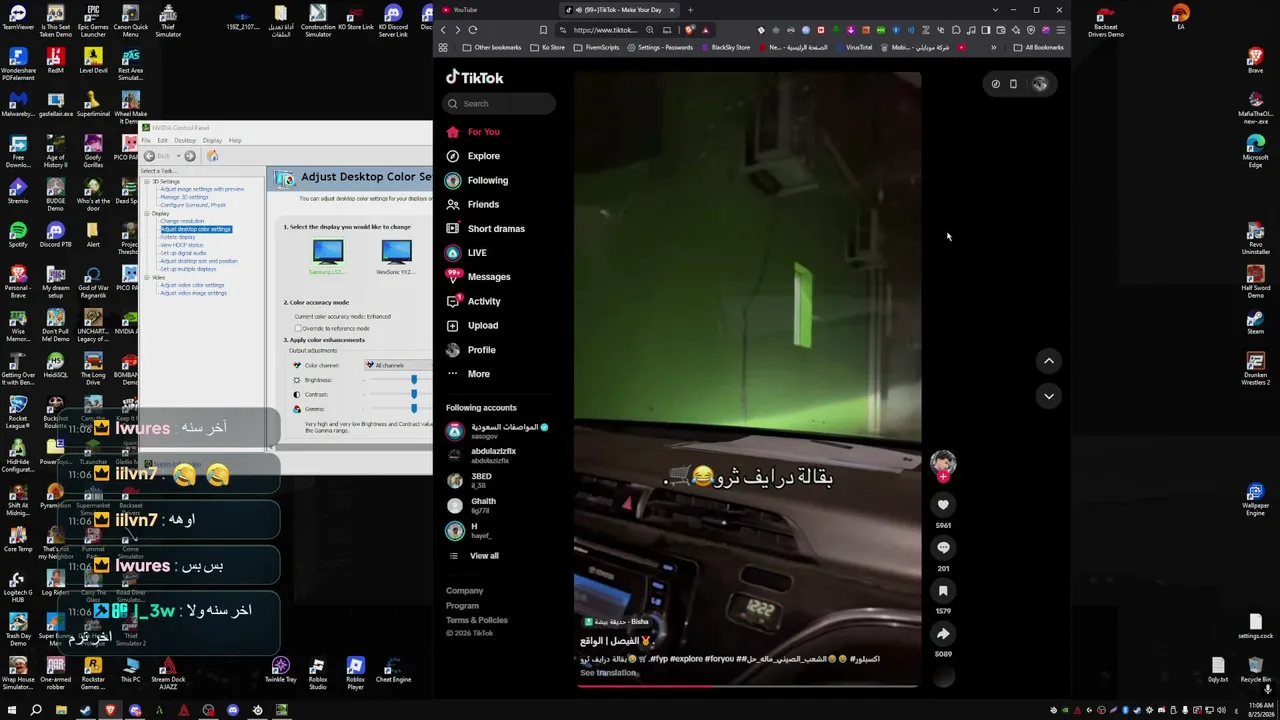The height and width of the screenshot is (720, 1280).
Task: Enable Override to reference mode checkbox
Action: tap(298, 328)
